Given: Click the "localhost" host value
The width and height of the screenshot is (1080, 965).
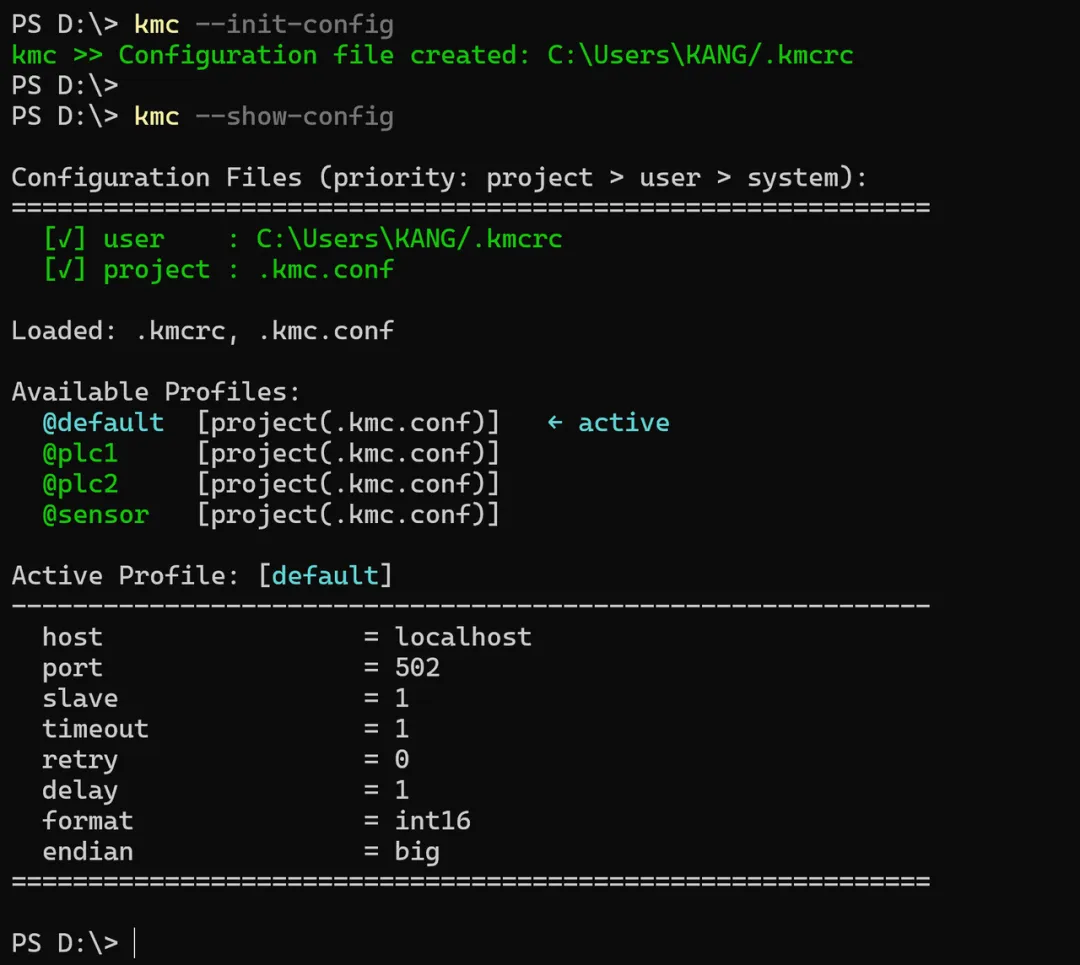Looking at the screenshot, I should (463, 637).
